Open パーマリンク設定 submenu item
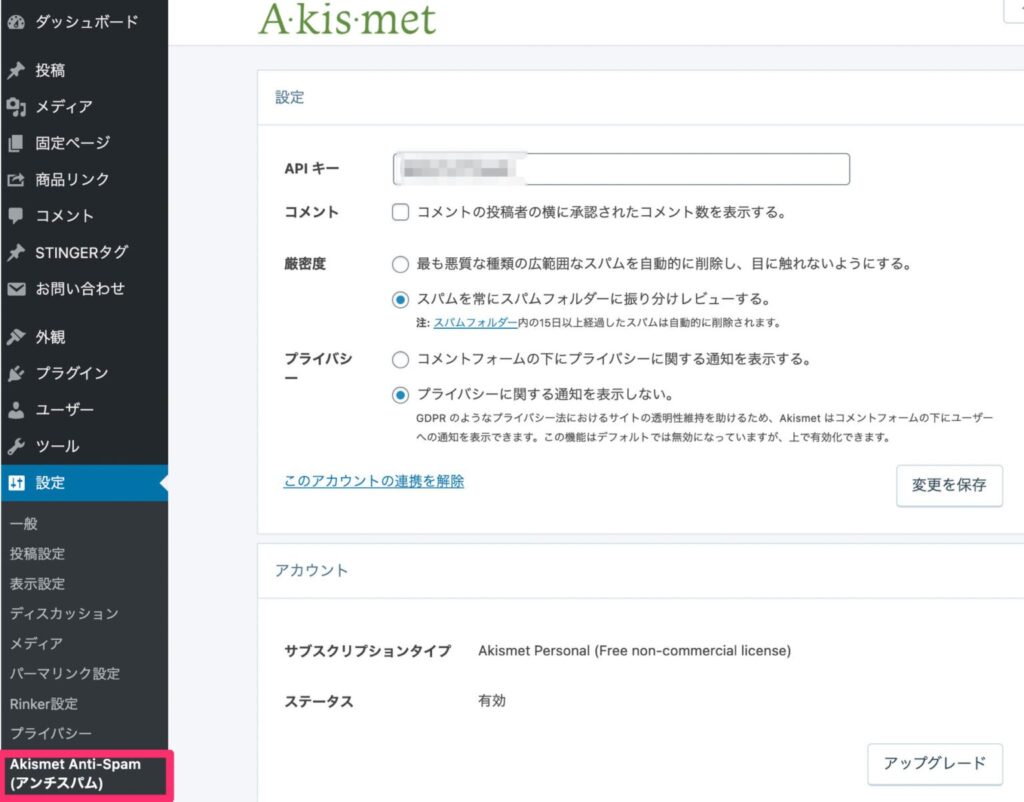1024x802 pixels. coord(65,674)
